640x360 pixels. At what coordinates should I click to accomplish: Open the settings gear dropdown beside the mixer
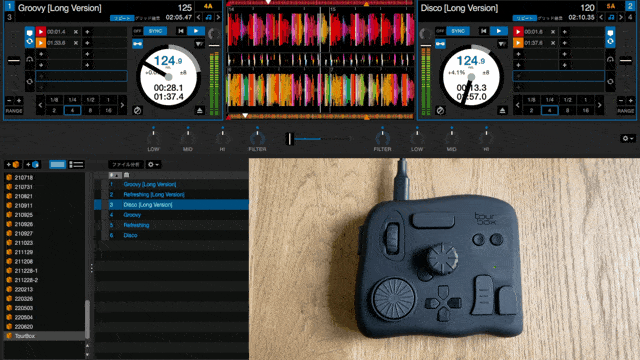[x=627, y=138]
